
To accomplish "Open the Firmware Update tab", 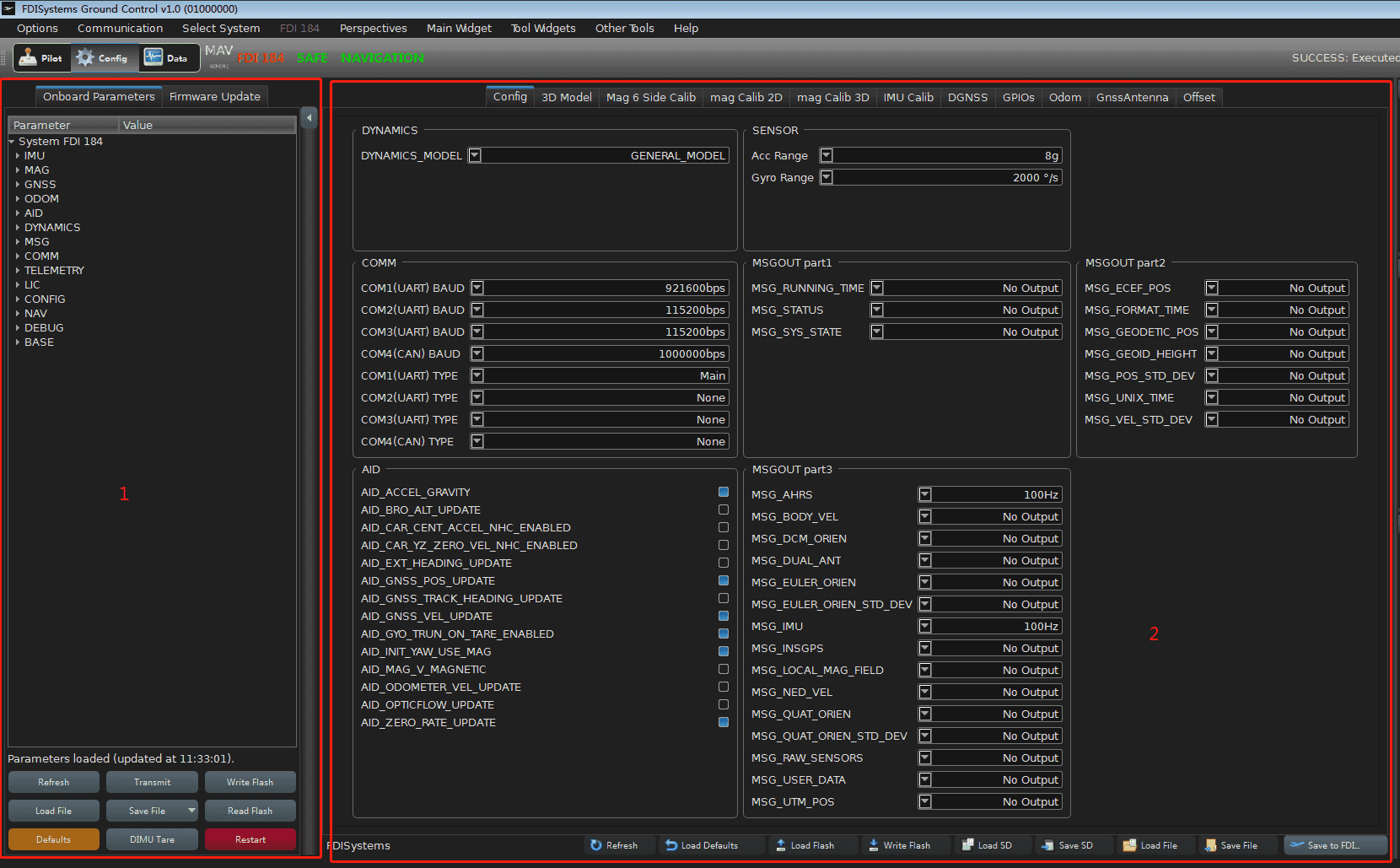I will pos(214,97).
